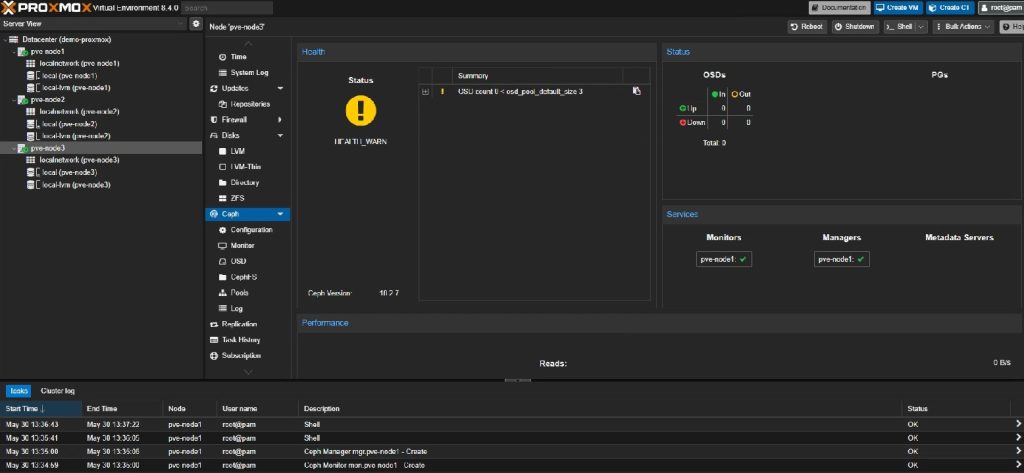Click the Subscription support icon
Screen dimensions: 1024x473
coord(214,355)
